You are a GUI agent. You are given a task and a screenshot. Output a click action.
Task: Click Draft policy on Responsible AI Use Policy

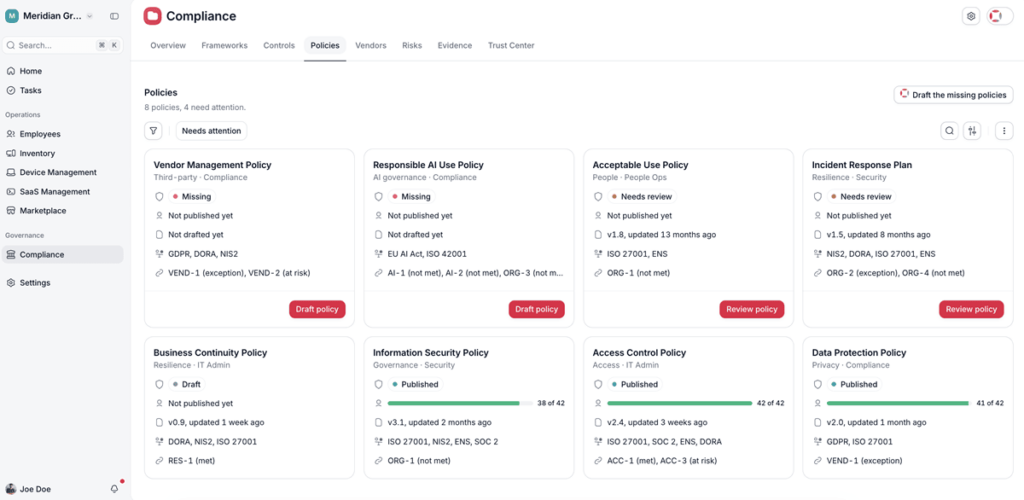tap(536, 309)
